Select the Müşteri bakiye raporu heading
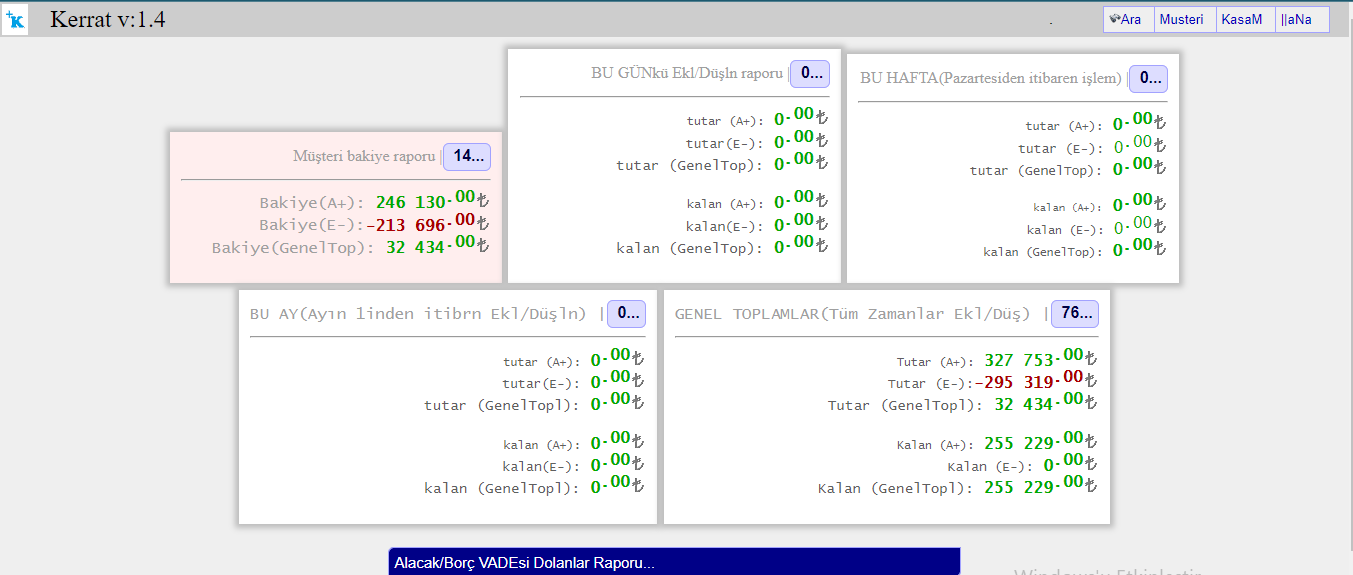This screenshot has height=575, width=1353. (364, 156)
